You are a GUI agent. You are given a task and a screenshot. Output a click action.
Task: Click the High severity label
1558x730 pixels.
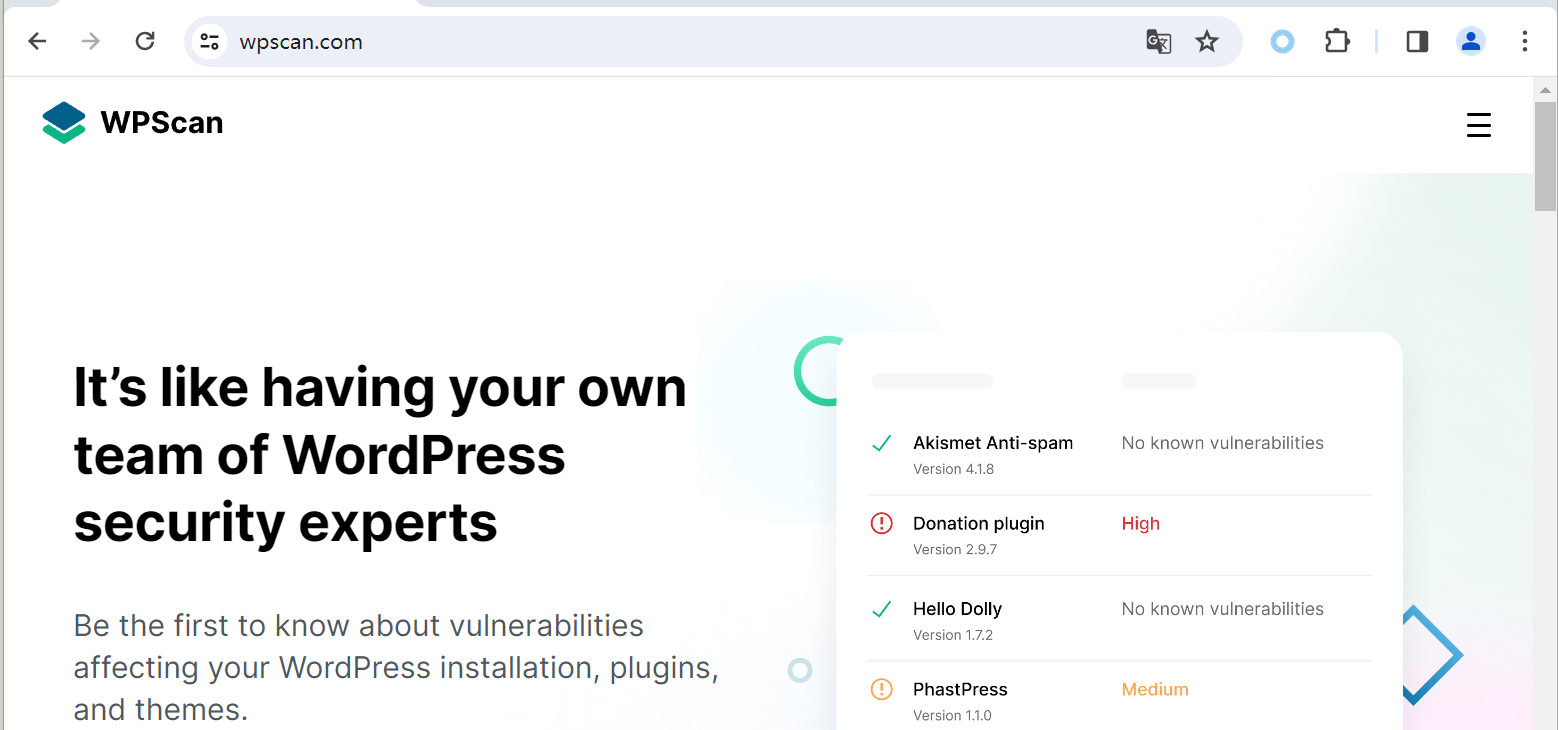point(1141,523)
